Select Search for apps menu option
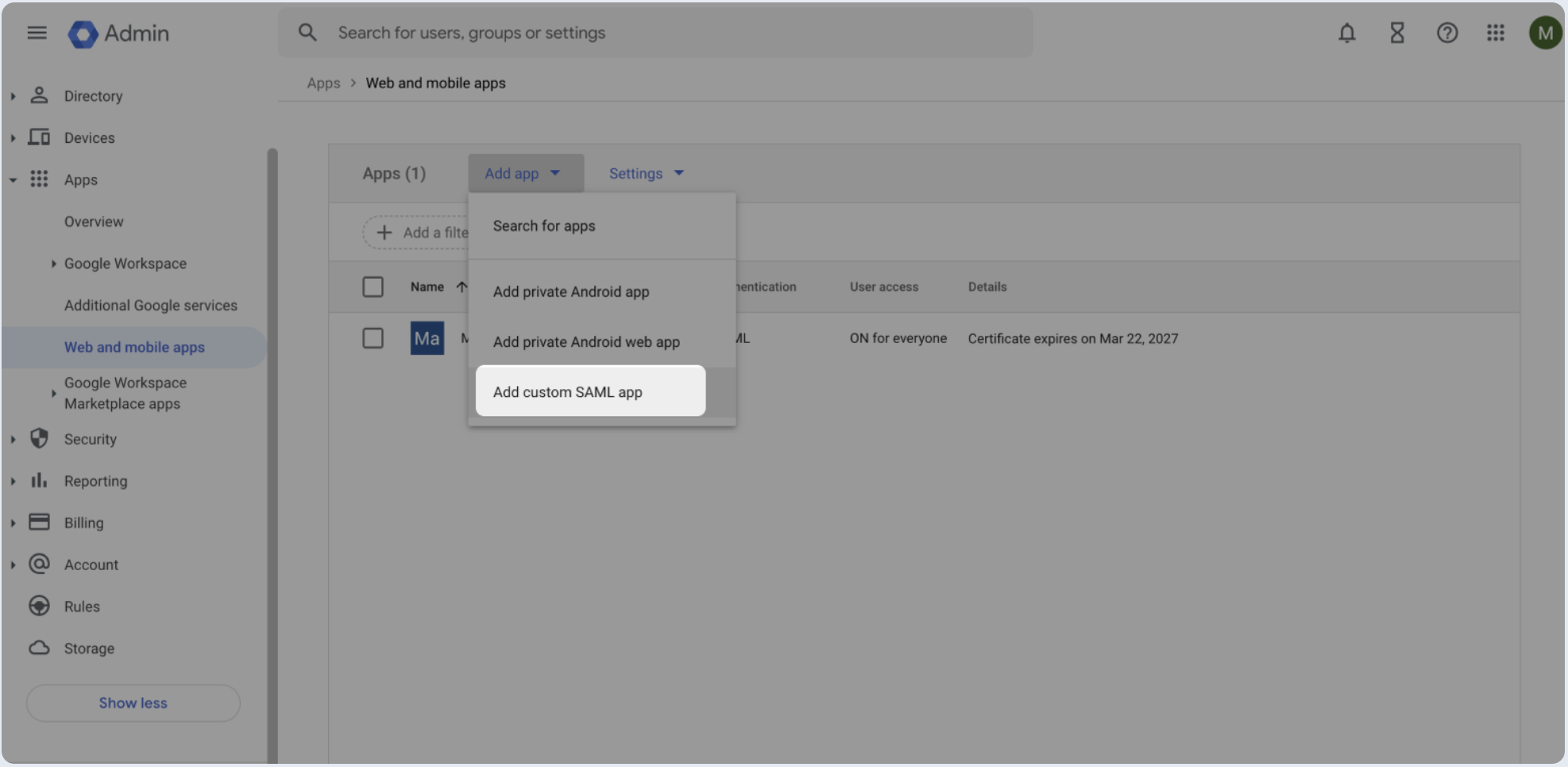The width and height of the screenshot is (1568, 767). coord(544,225)
